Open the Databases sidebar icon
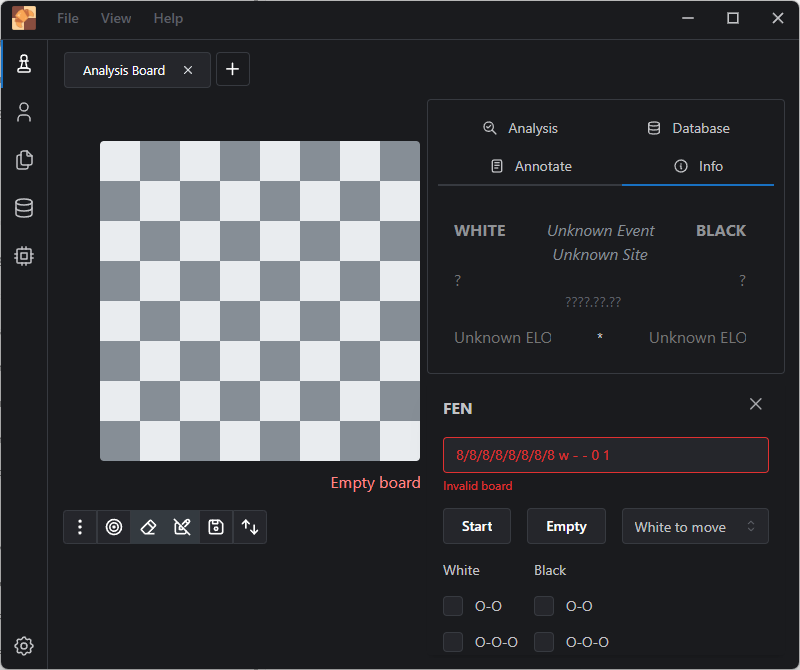Image resolution: width=800 pixels, height=670 pixels. click(24, 208)
